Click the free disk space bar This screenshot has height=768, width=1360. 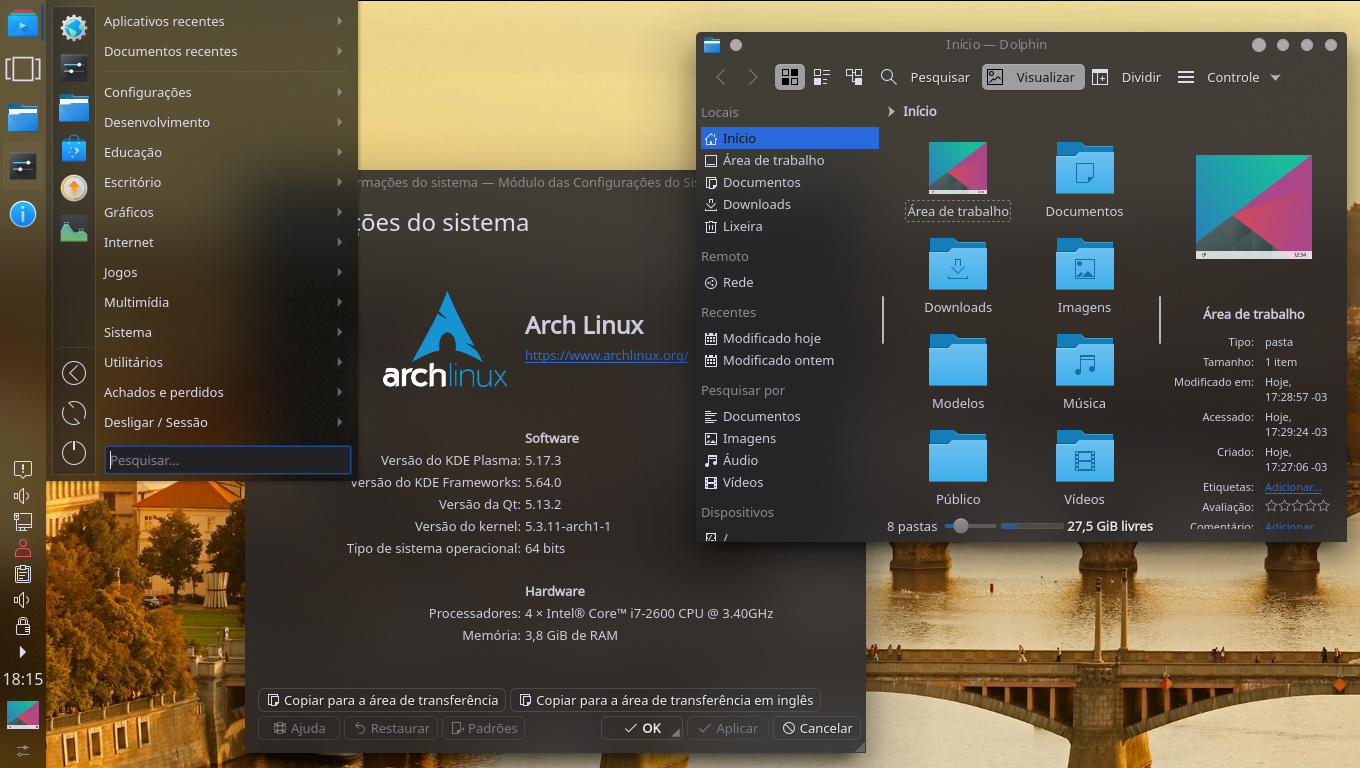pyautogui.click(x=1032, y=526)
